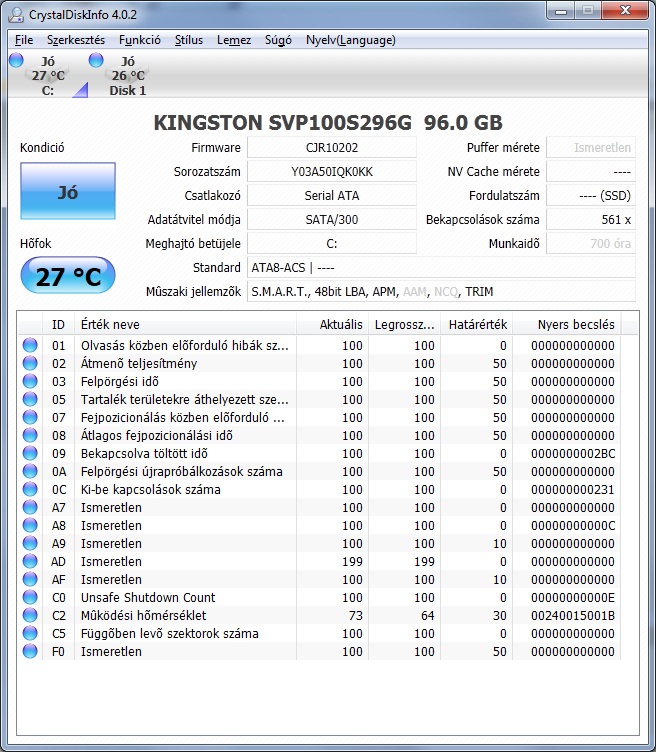
Task: Sort by the Aktuális column header
Action: pyautogui.click(x=332, y=324)
